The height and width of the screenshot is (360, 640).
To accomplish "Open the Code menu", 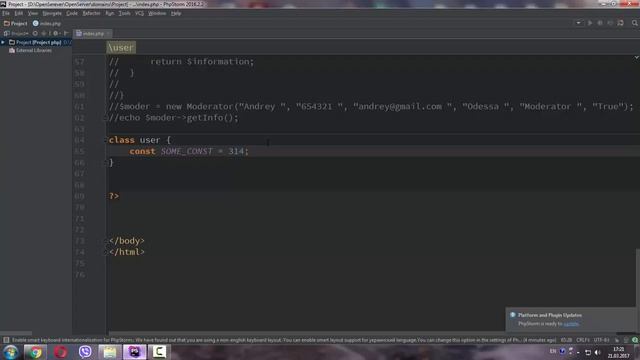I will (x=72, y=13).
